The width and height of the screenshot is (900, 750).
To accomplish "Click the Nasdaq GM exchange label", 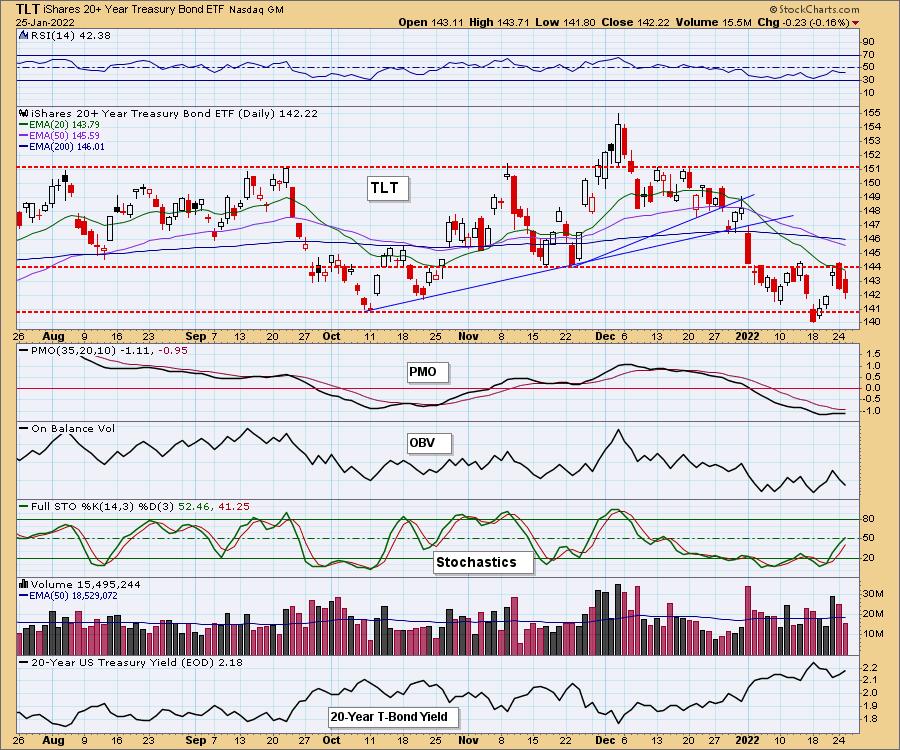I will coord(256,10).
